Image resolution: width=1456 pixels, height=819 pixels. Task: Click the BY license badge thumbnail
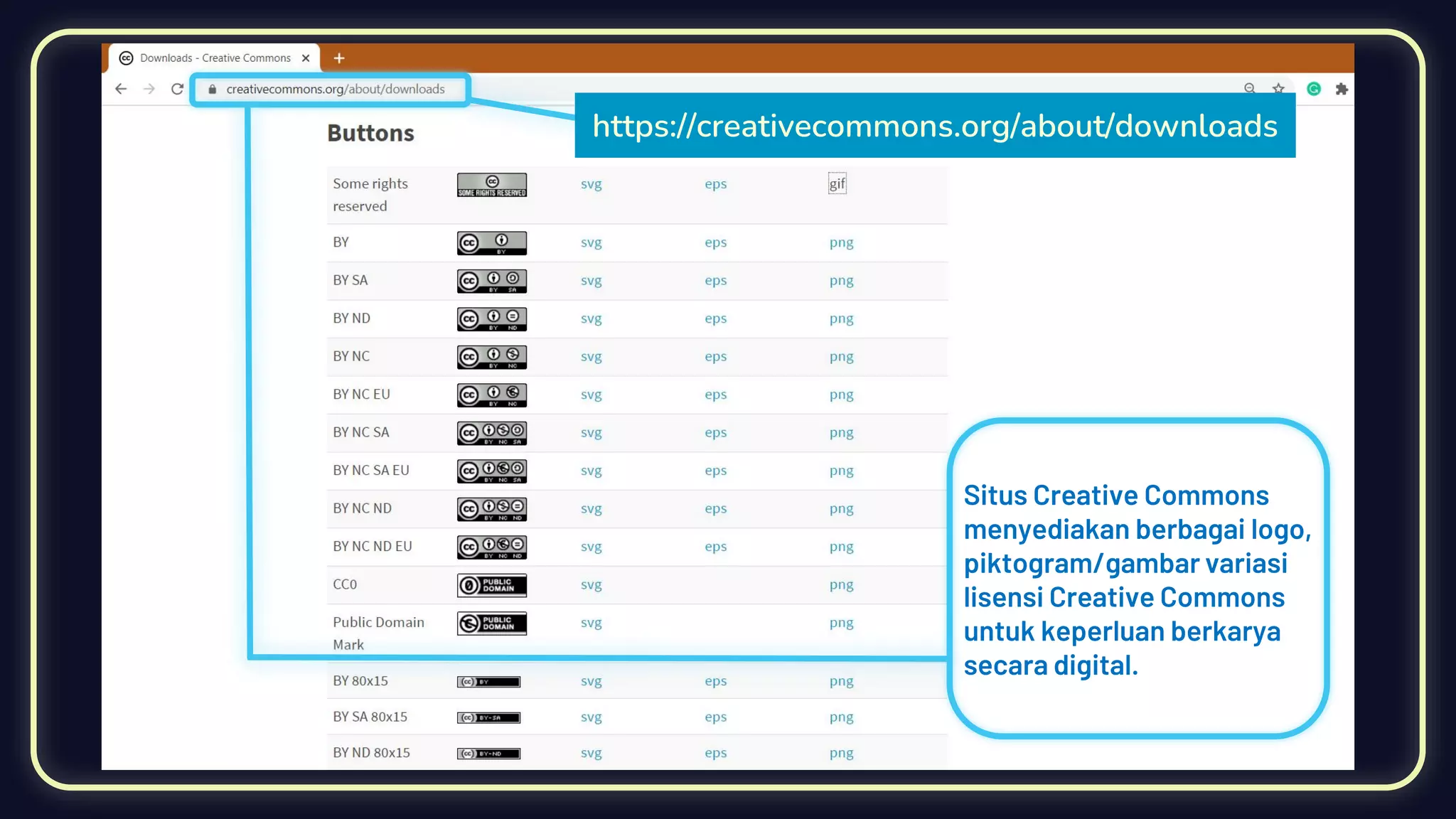tap(491, 242)
